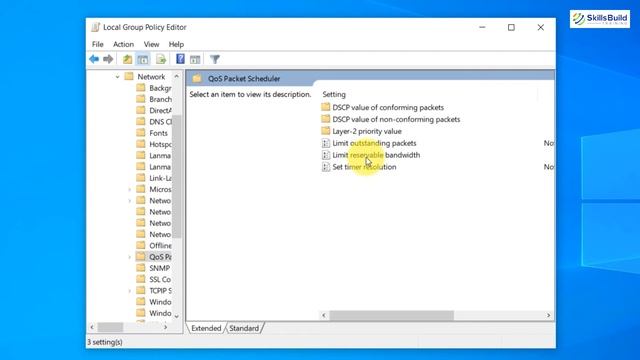
Task: Click the Limit outstanding packets policy icon
Action: tap(325, 143)
